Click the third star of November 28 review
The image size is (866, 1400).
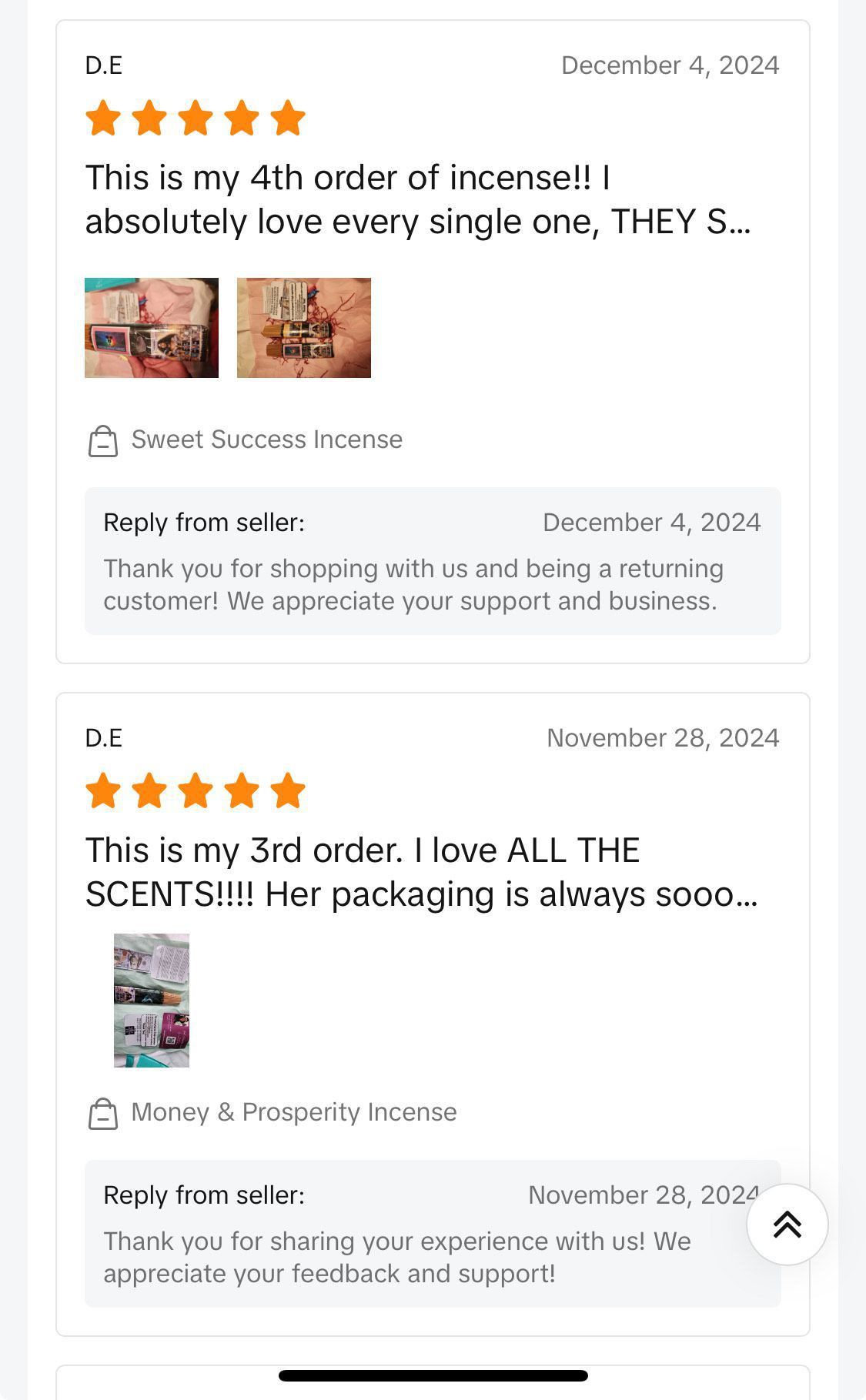point(196,791)
